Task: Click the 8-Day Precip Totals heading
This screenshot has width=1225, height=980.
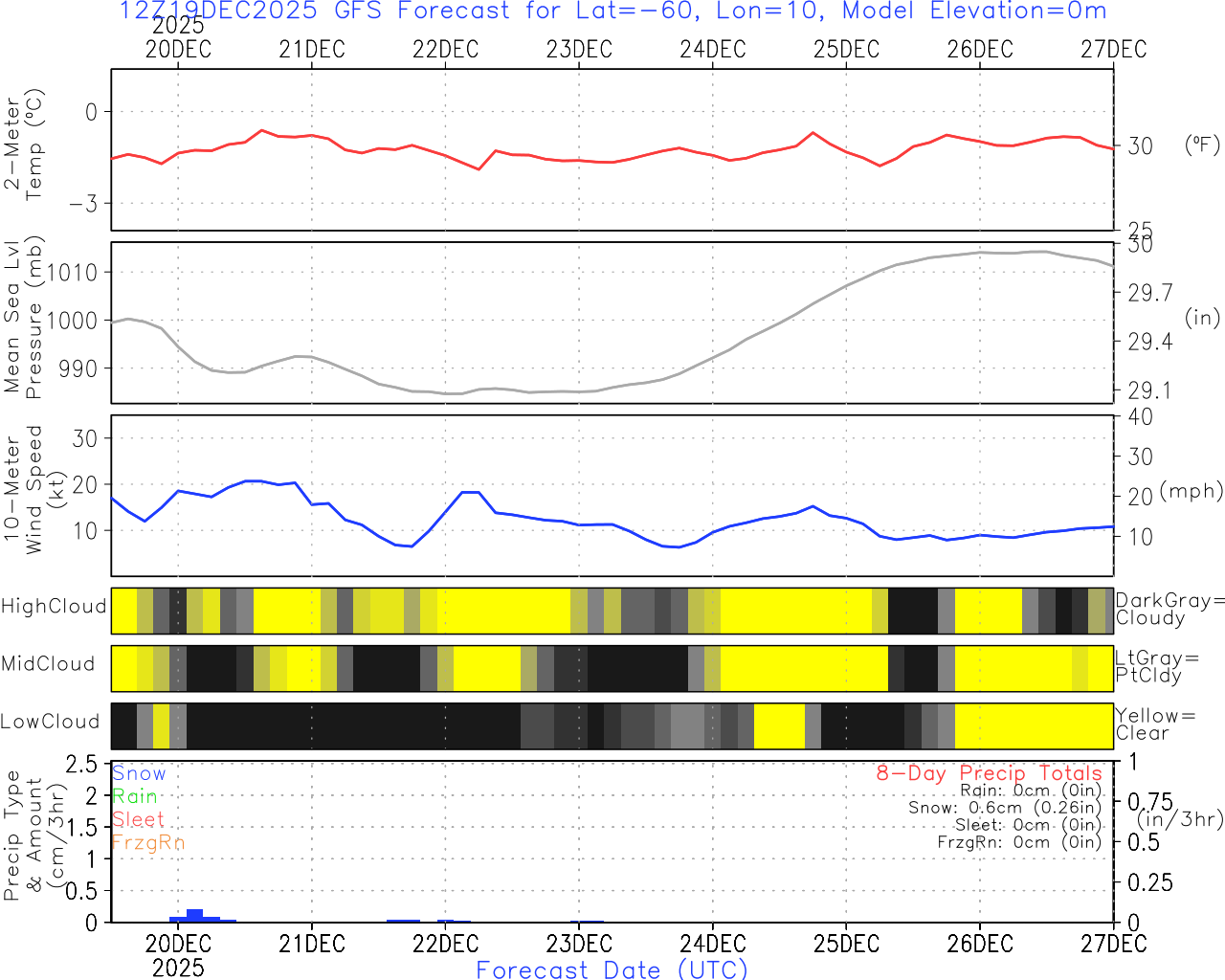Action: (x=989, y=773)
